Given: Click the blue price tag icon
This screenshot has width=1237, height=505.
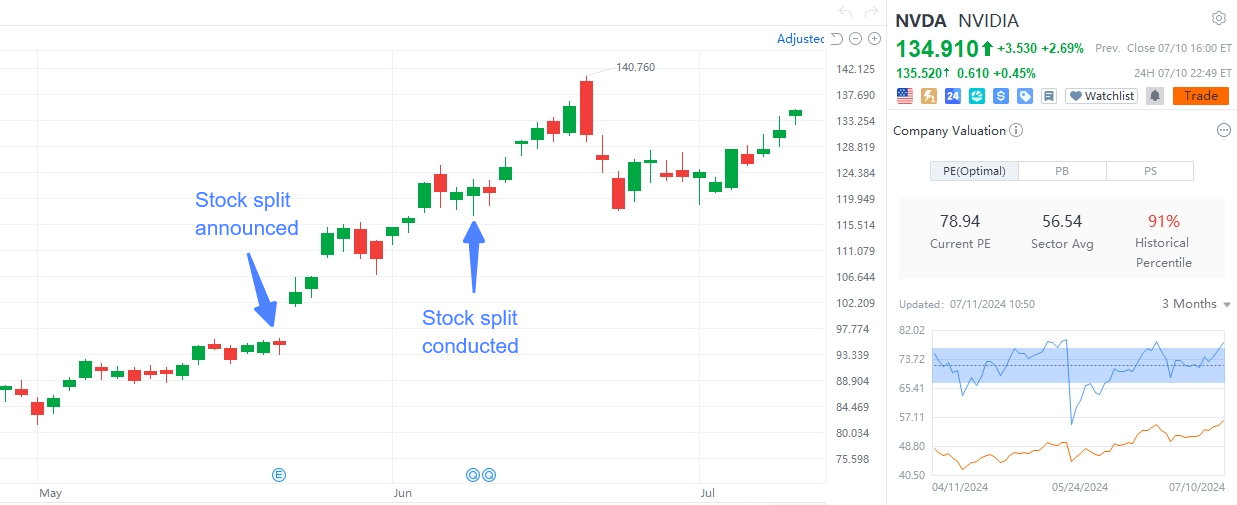Looking at the screenshot, I should (x=1025, y=96).
